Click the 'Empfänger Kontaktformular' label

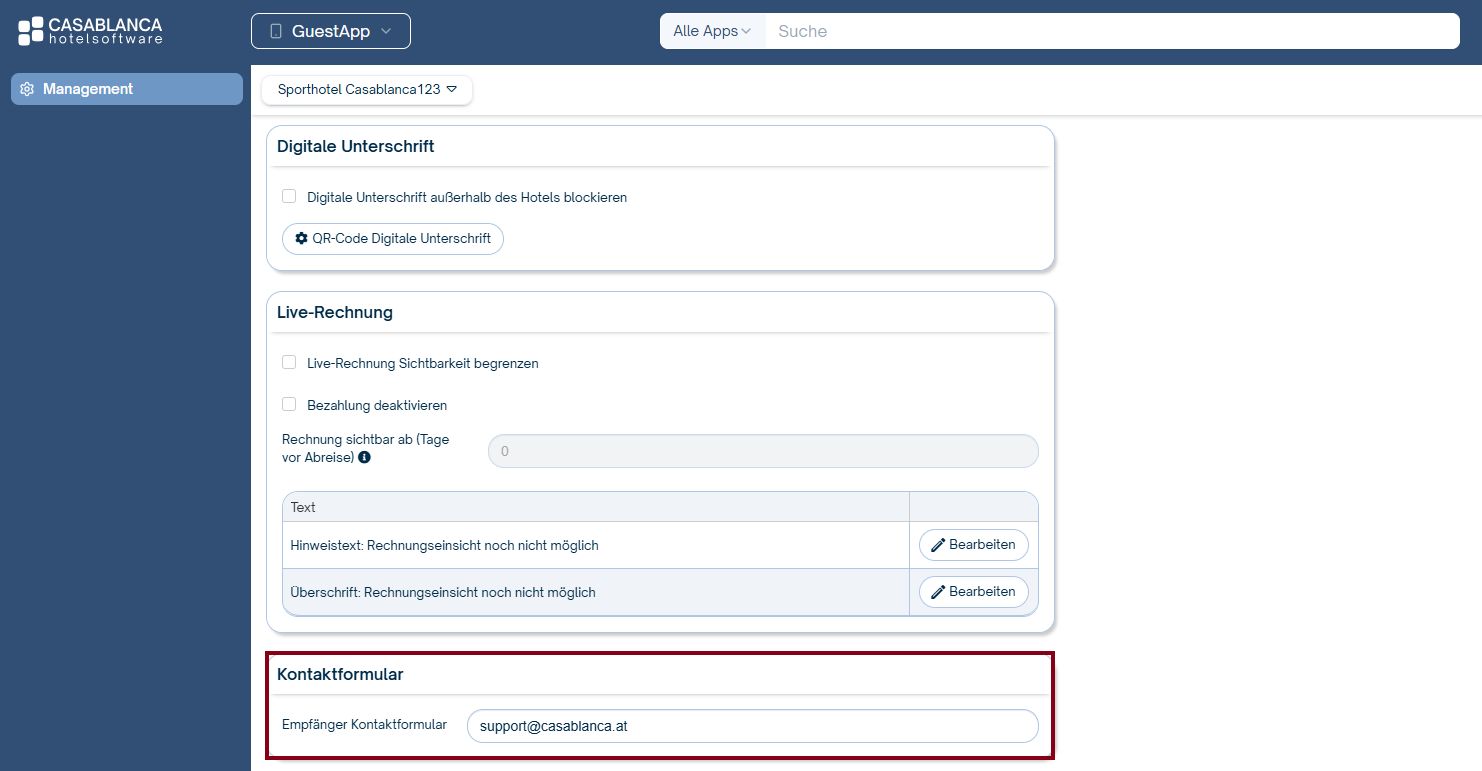point(364,724)
